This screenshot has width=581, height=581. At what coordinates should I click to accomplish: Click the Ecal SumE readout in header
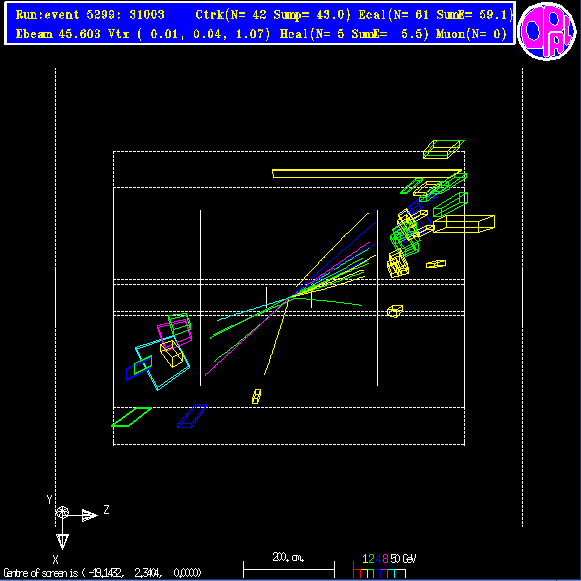click(474, 15)
